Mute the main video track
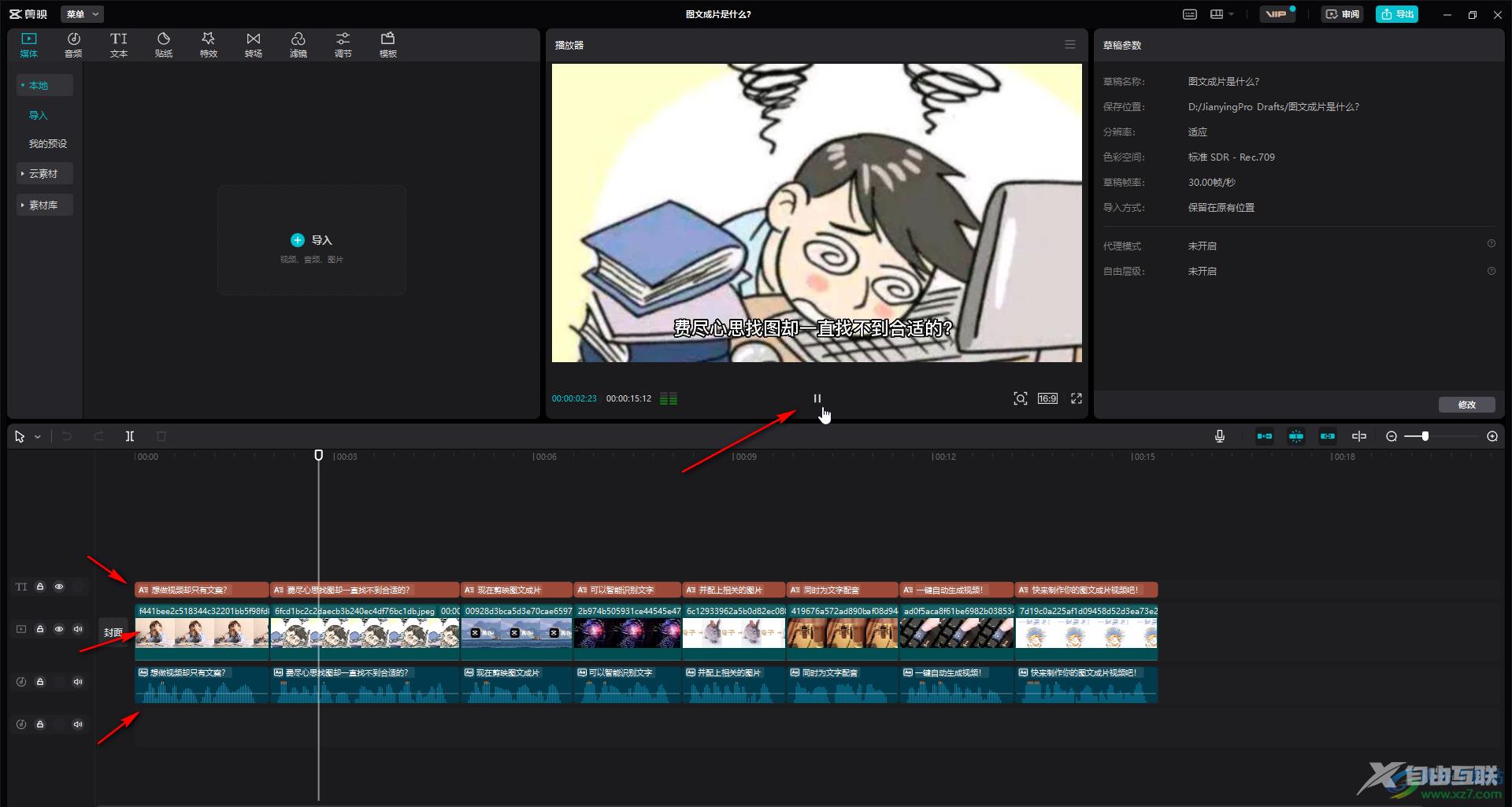 [78, 629]
